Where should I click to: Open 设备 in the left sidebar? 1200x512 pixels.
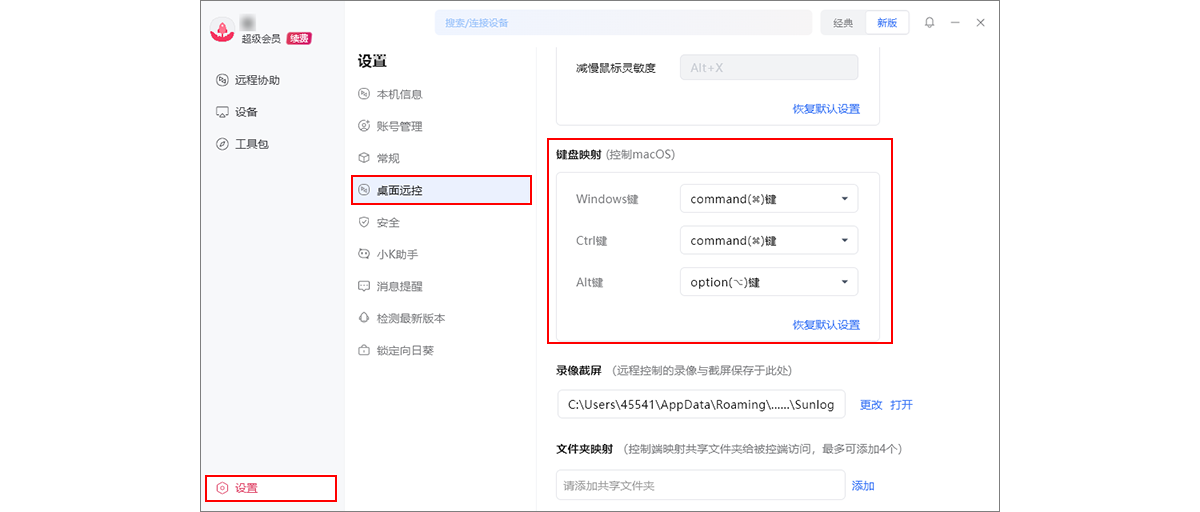(246, 112)
